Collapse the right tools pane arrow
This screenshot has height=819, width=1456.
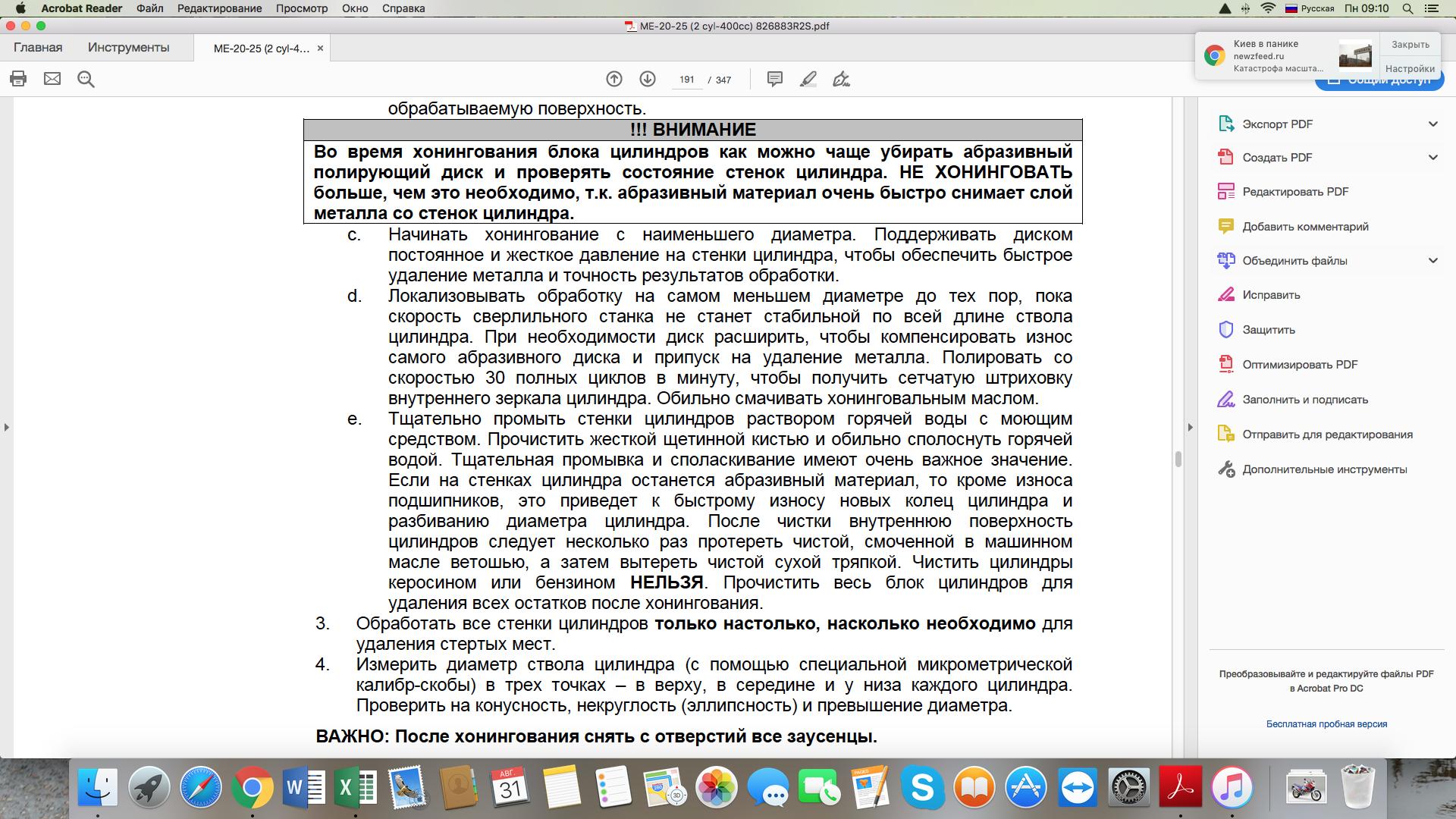tap(1190, 428)
